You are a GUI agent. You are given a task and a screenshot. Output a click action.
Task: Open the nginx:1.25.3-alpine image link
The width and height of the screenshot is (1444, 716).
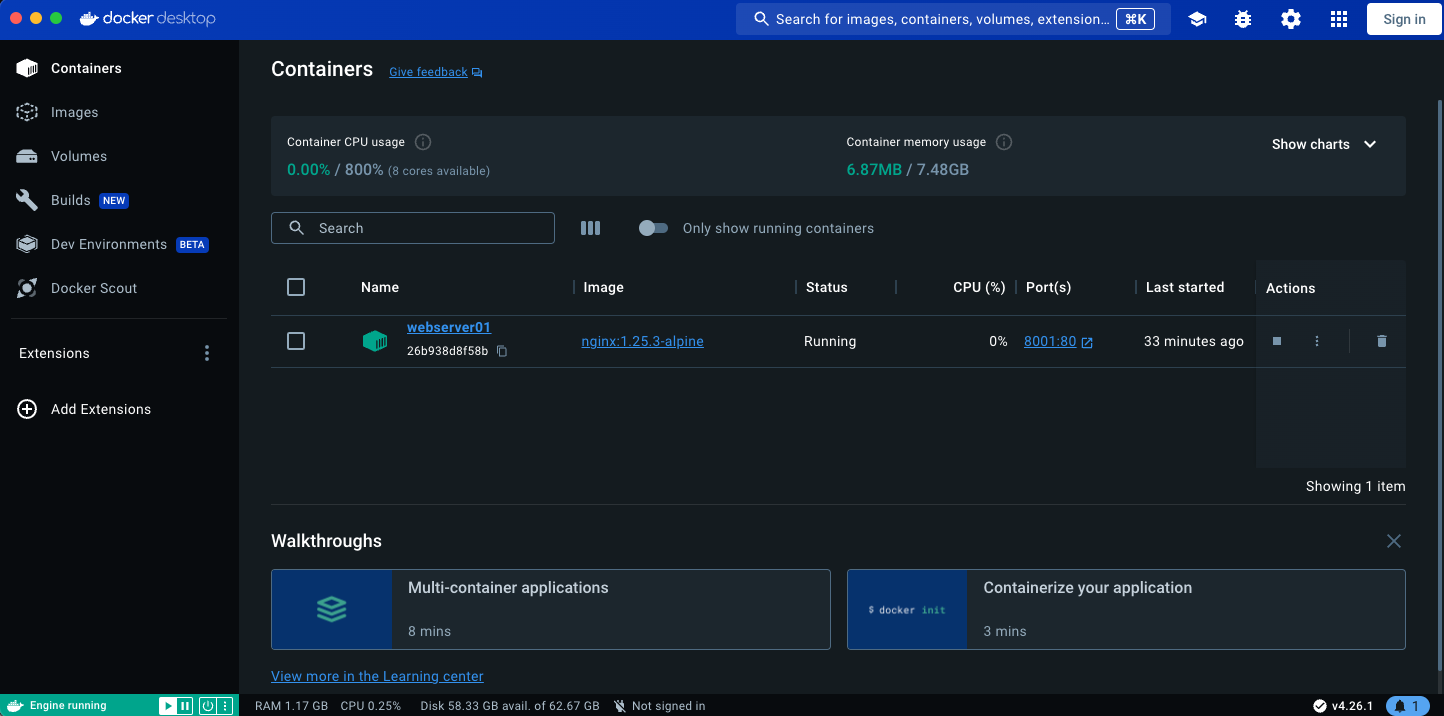[x=643, y=341]
